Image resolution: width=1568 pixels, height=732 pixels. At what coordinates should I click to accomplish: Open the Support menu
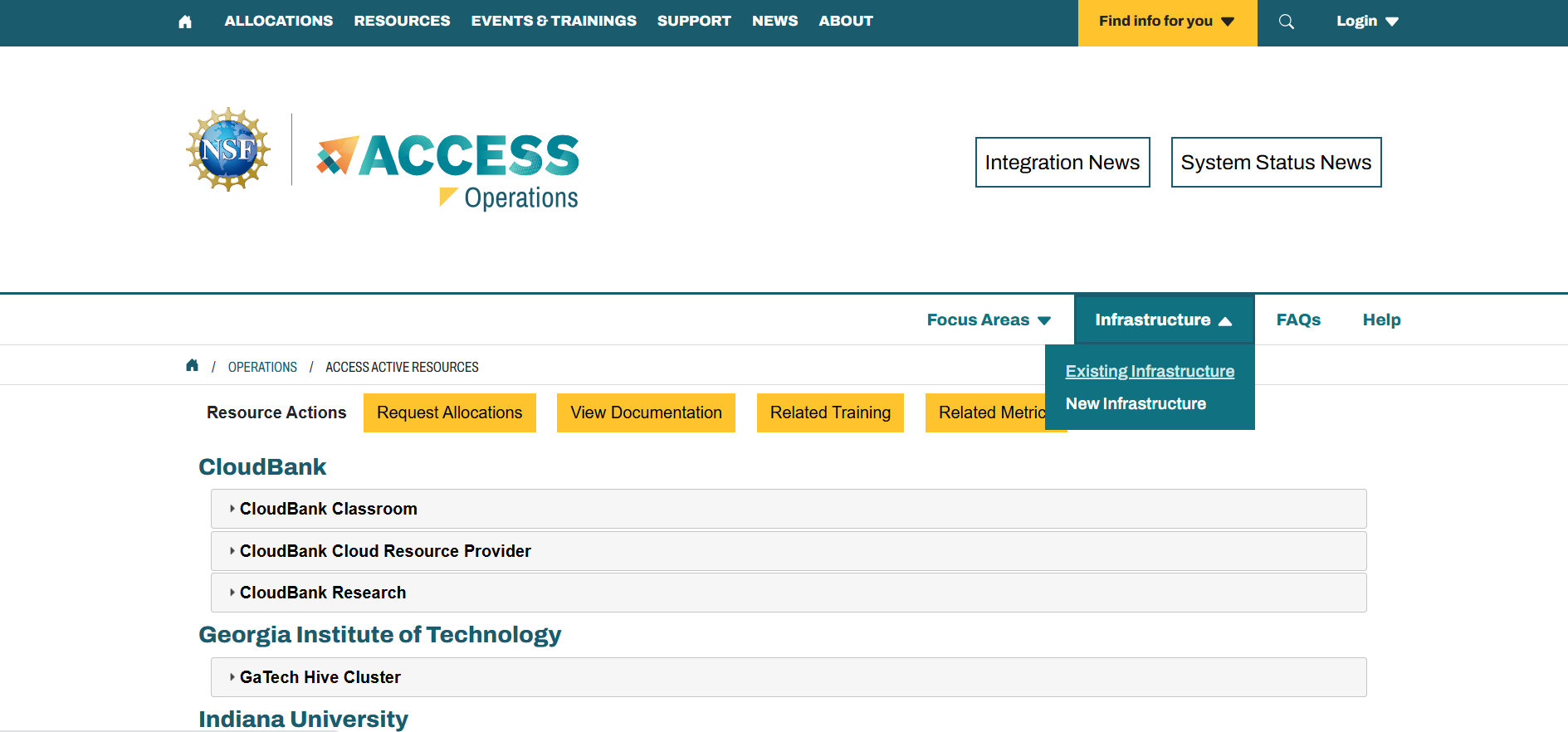click(x=694, y=21)
